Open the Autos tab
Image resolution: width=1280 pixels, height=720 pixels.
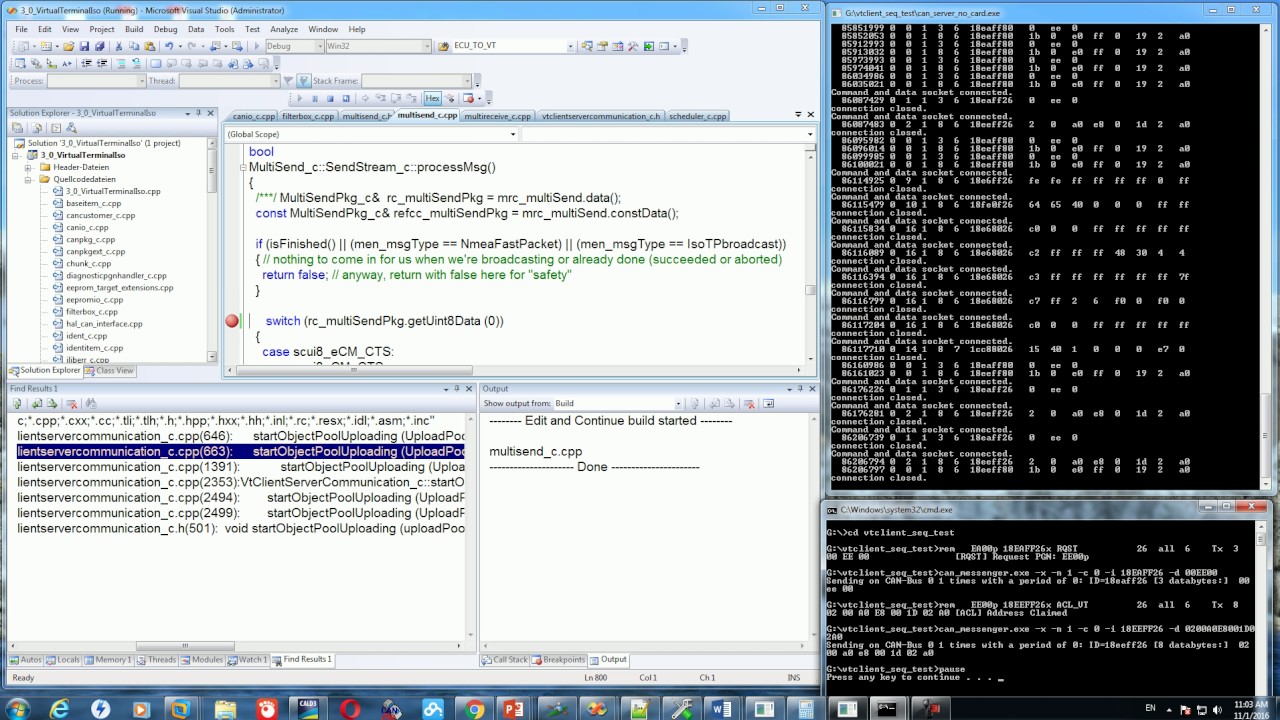[26, 660]
